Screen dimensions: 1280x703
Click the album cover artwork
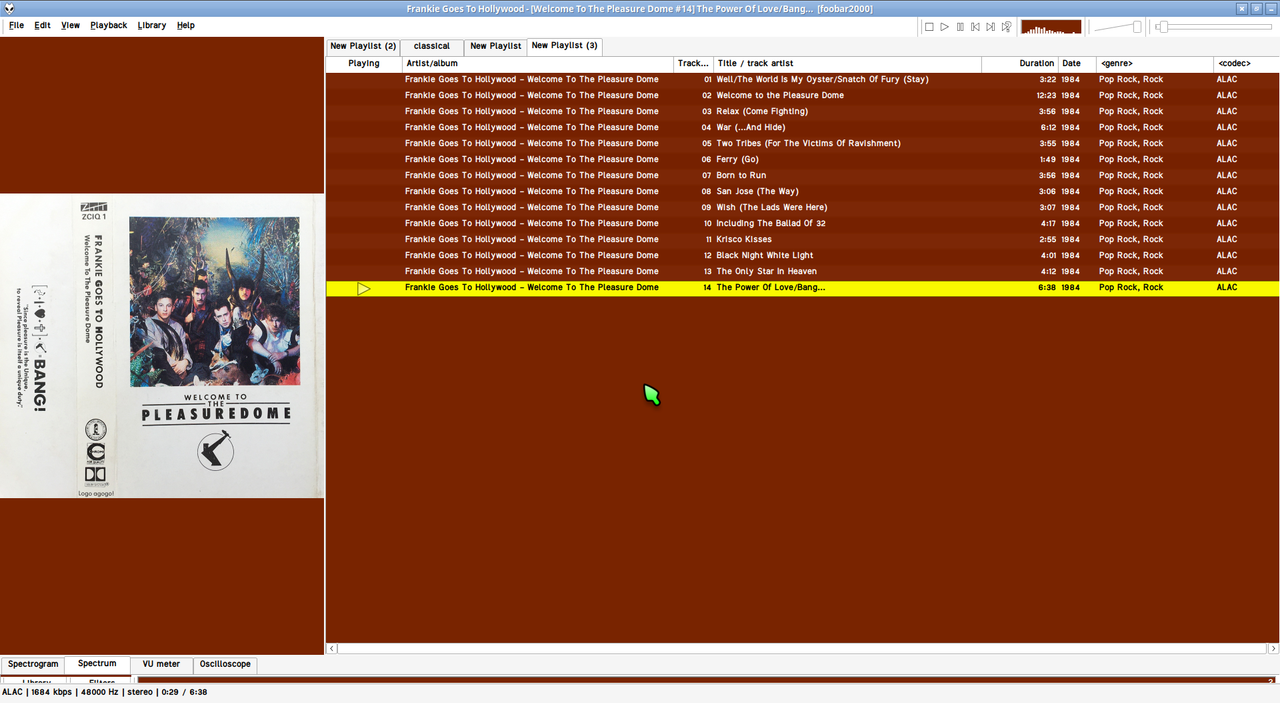click(162, 345)
